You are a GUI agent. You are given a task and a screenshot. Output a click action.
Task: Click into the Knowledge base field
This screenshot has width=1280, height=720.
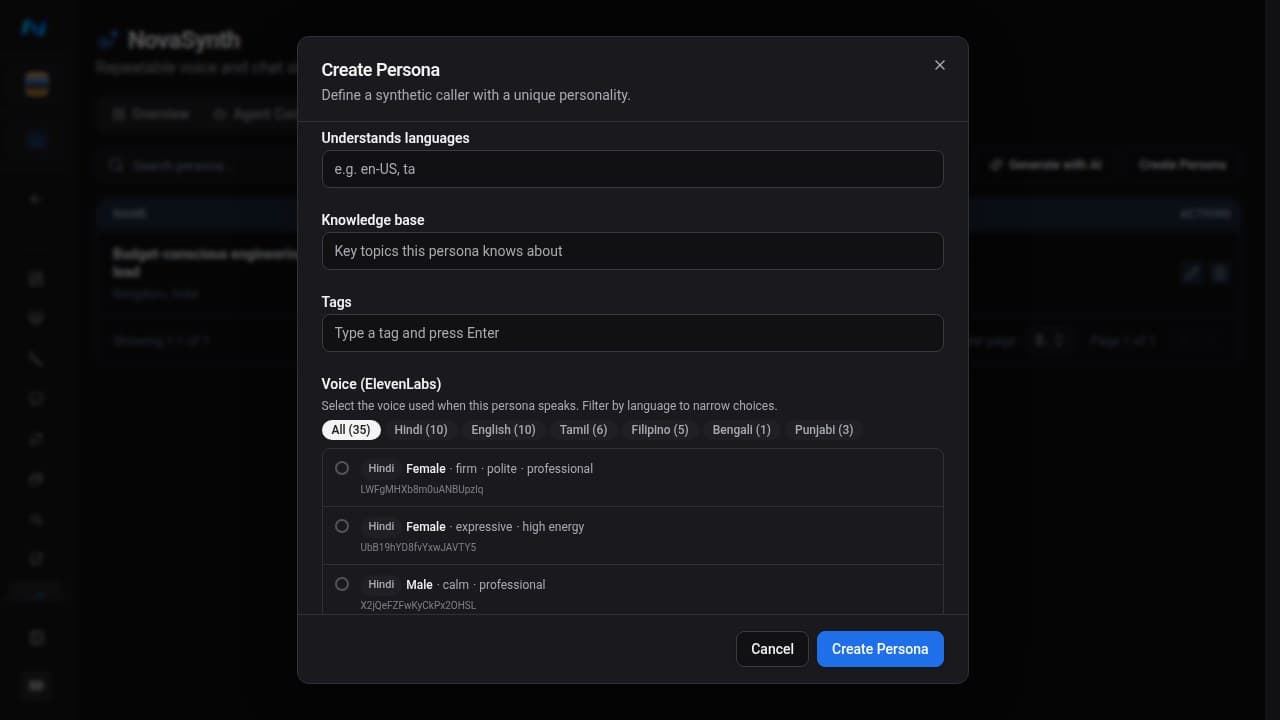pyautogui.click(x=632, y=251)
